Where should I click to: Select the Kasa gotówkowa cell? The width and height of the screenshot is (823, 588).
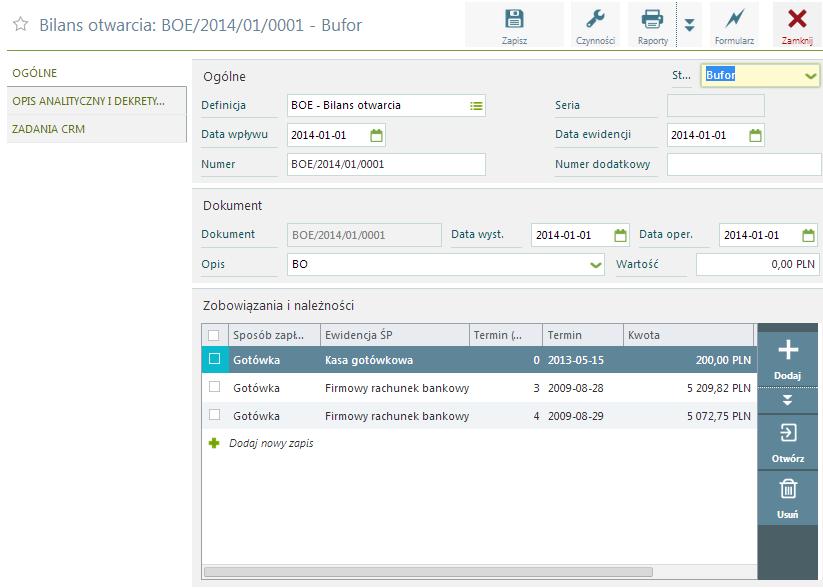394,360
